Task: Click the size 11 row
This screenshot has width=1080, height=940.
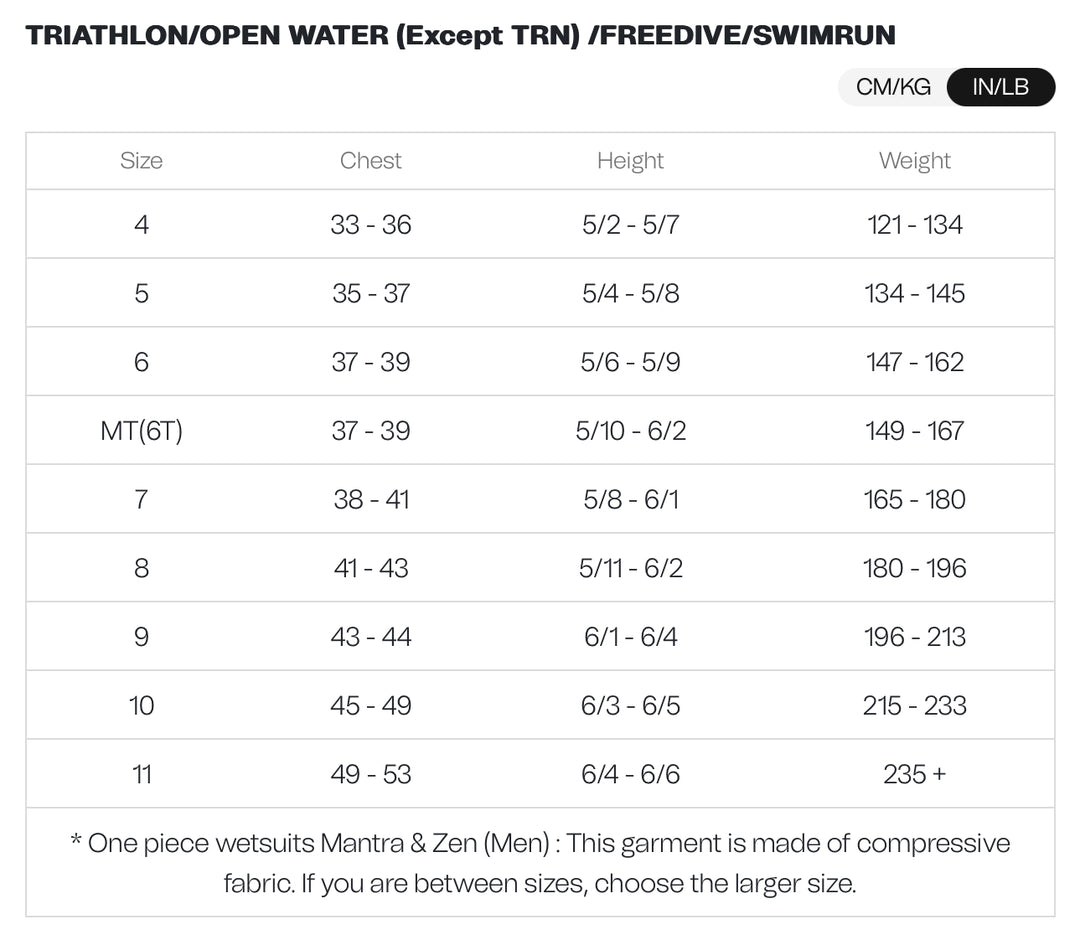Action: 141,773
